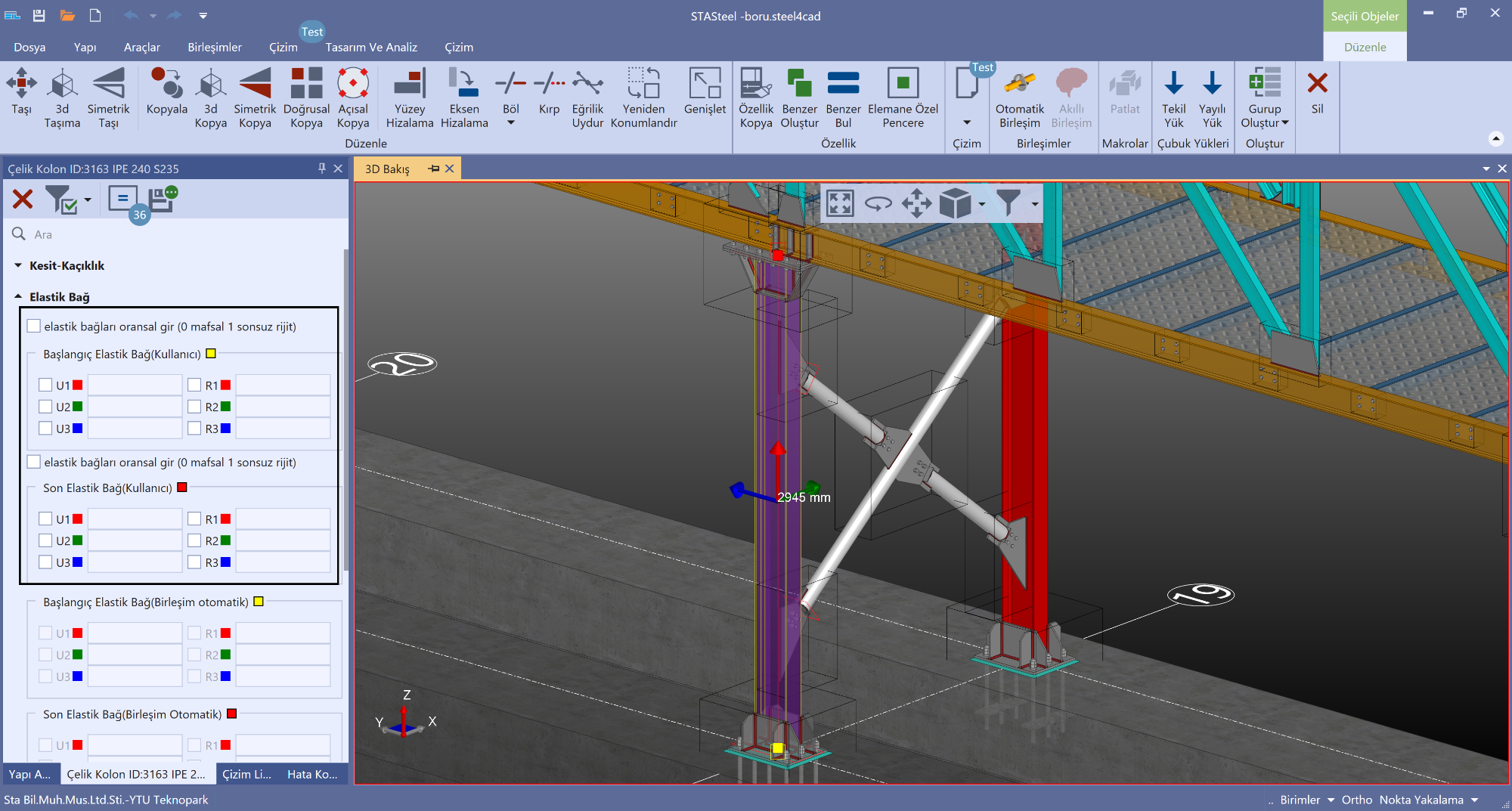Click Ortho in the status bar
Image resolution: width=1512 pixels, height=811 pixels.
pos(1356,800)
